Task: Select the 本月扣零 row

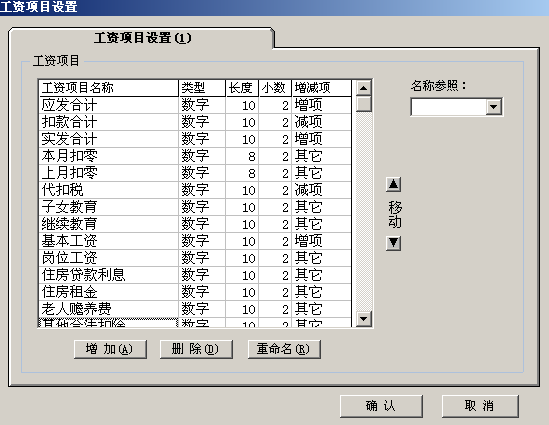Action: pyautogui.click(x=195, y=156)
